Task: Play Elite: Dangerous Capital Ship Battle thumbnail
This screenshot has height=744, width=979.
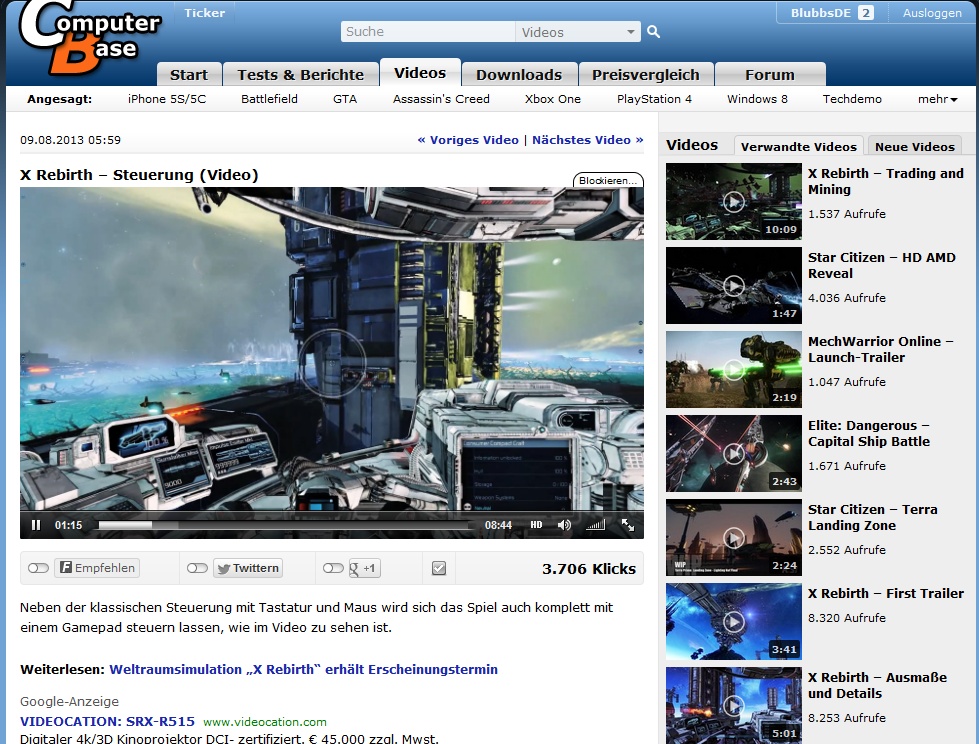Action: pos(734,453)
